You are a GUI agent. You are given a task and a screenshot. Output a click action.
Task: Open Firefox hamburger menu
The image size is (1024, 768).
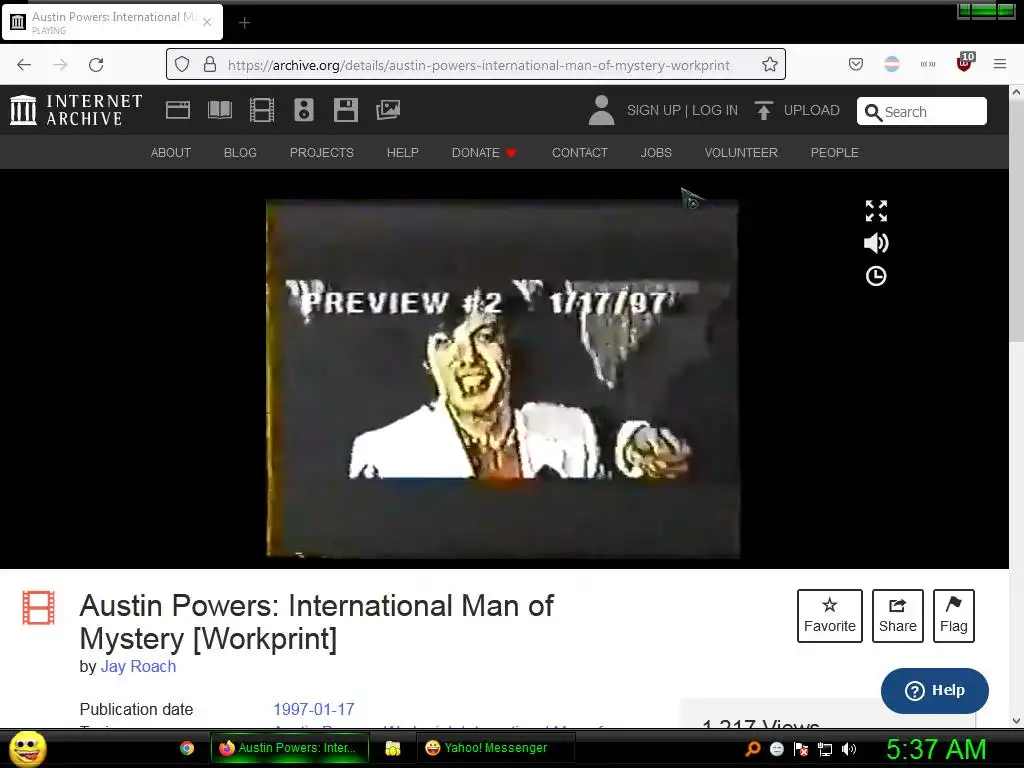(x=1000, y=64)
